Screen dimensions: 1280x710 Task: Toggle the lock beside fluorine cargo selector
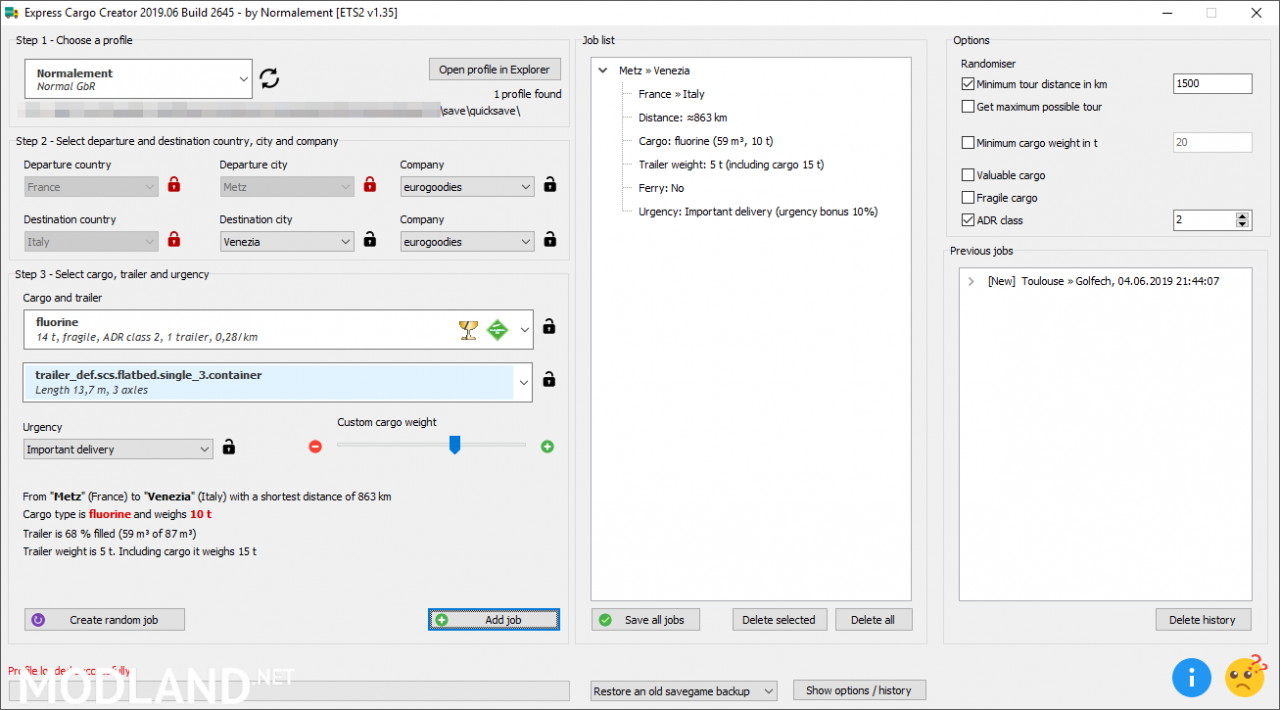point(549,327)
